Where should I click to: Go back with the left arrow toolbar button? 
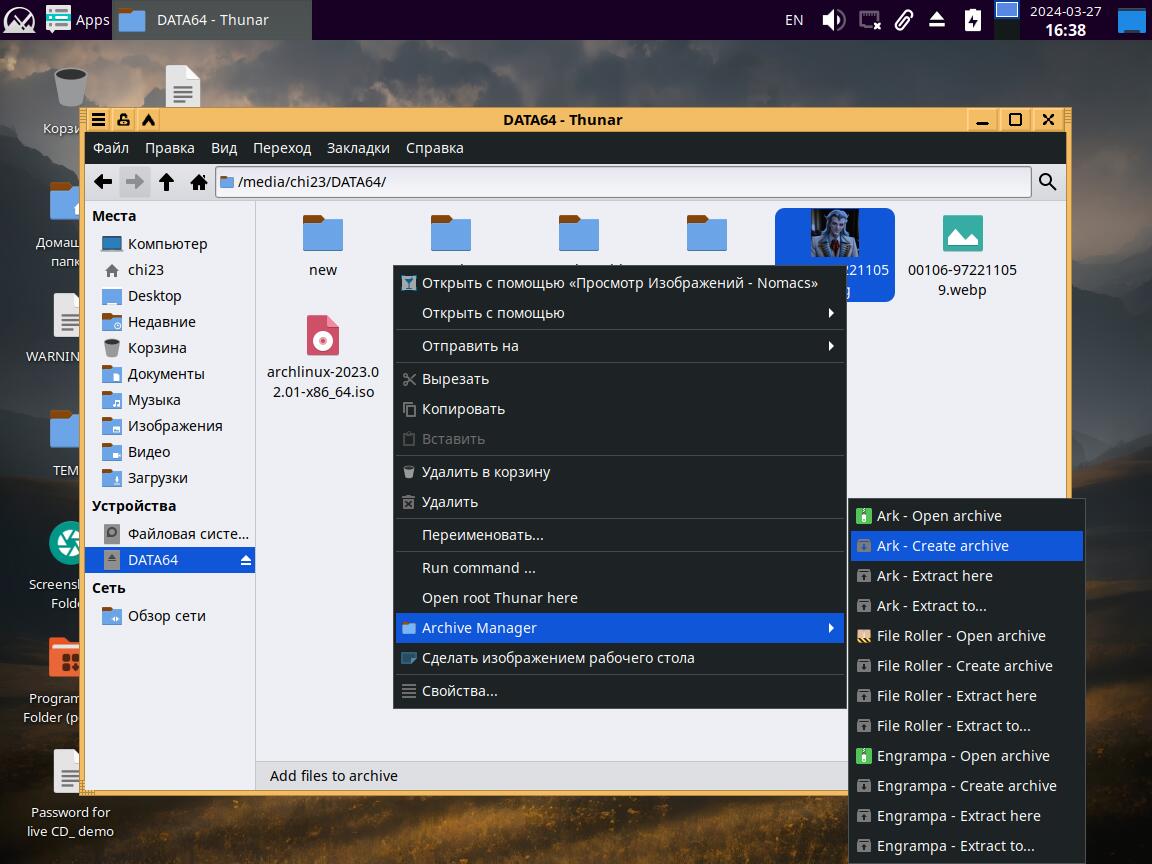click(x=103, y=181)
